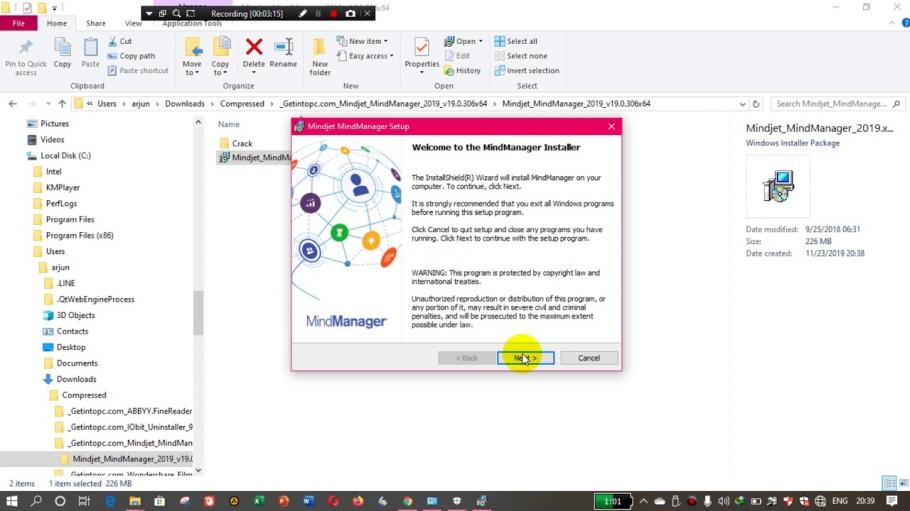Select Videos in navigation pane

coord(45,139)
